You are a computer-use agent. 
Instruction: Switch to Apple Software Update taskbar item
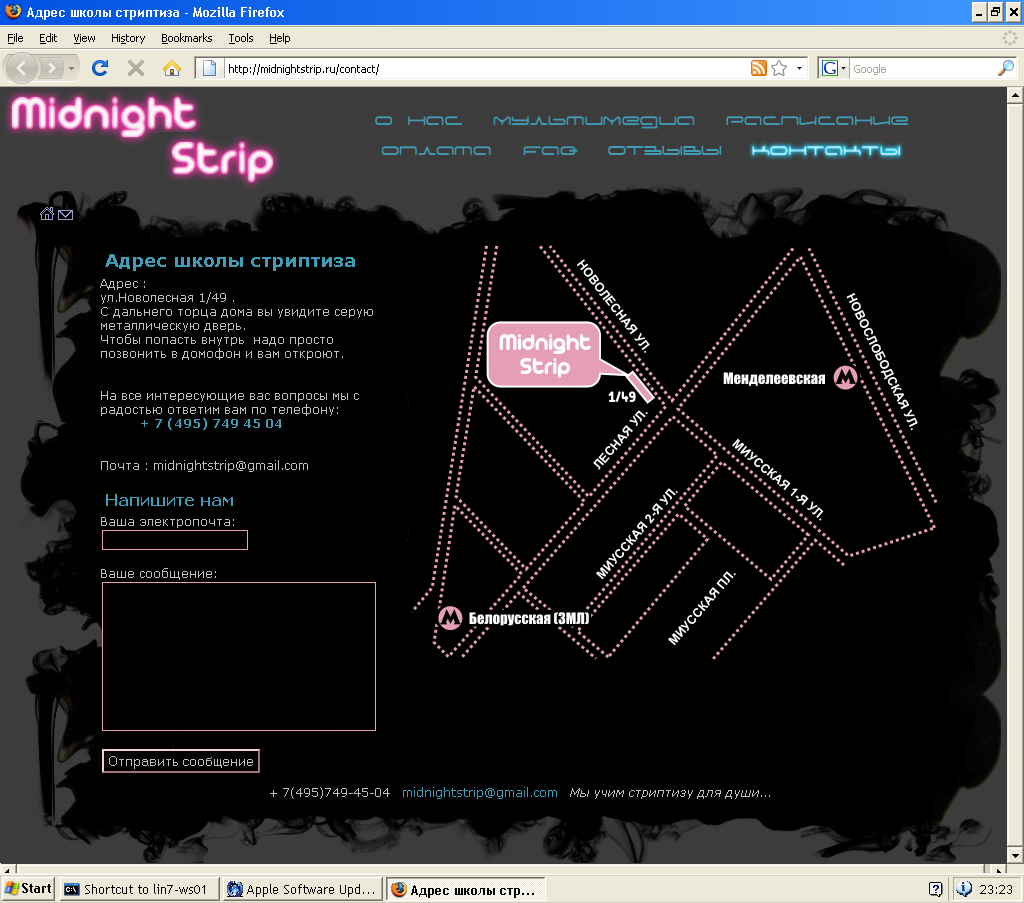pos(302,889)
